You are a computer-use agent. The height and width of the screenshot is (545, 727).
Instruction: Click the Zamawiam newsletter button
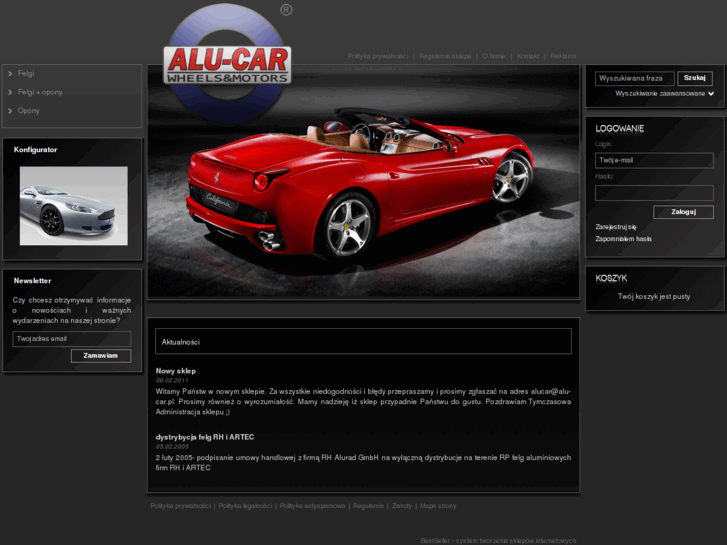point(101,356)
